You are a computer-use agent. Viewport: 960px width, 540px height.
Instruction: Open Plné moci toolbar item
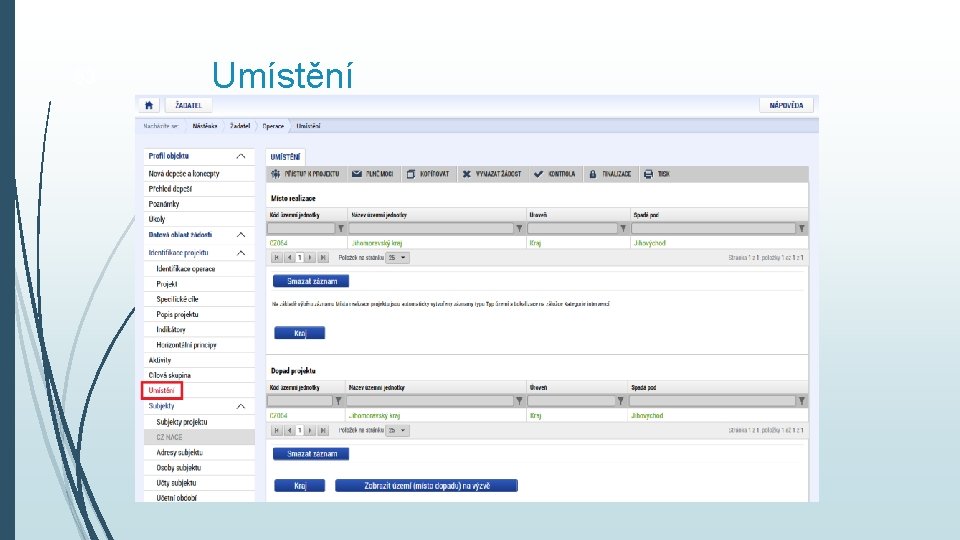click(372, 174)
